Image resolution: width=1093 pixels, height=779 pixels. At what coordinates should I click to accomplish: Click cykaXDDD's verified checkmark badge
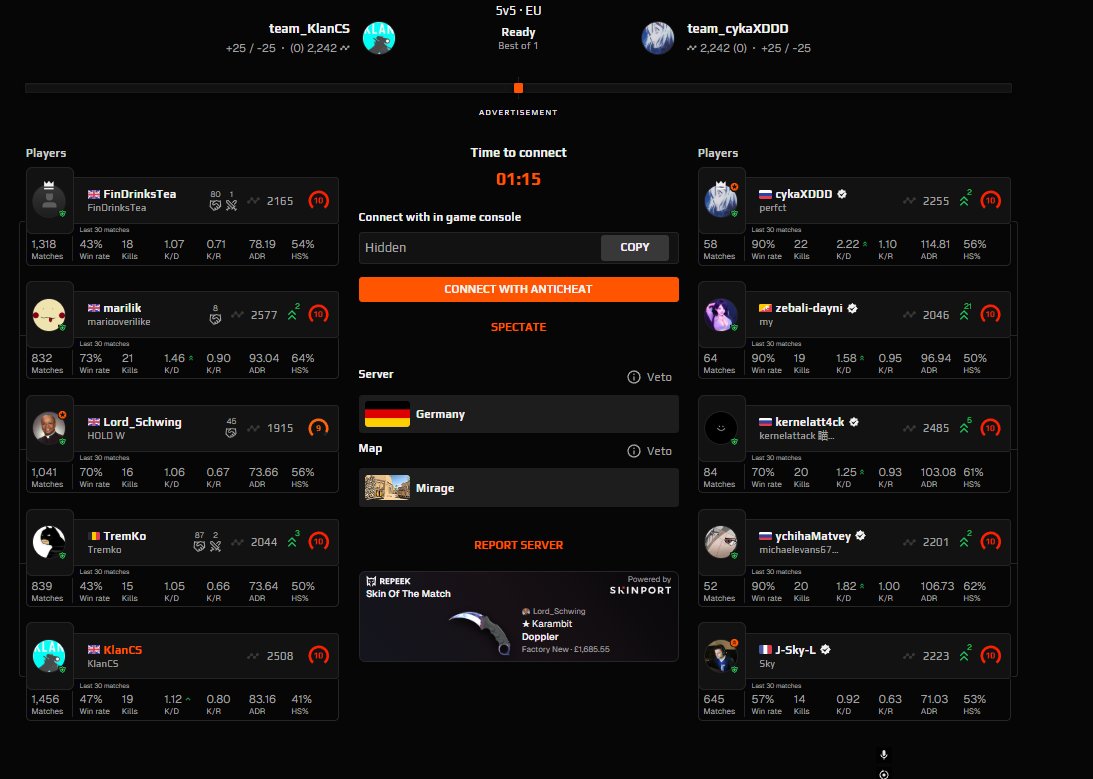coord(842,194)
